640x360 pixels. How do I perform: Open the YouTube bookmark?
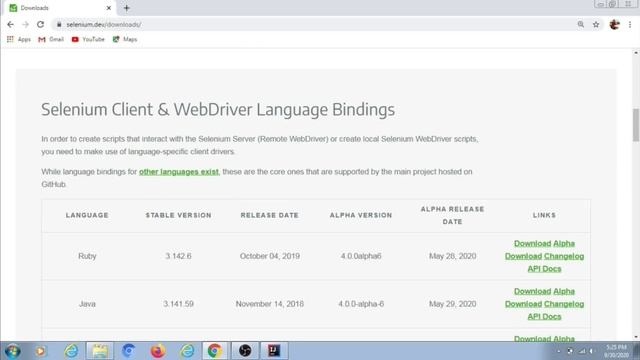pyautogui.click(x=88, y=39)
